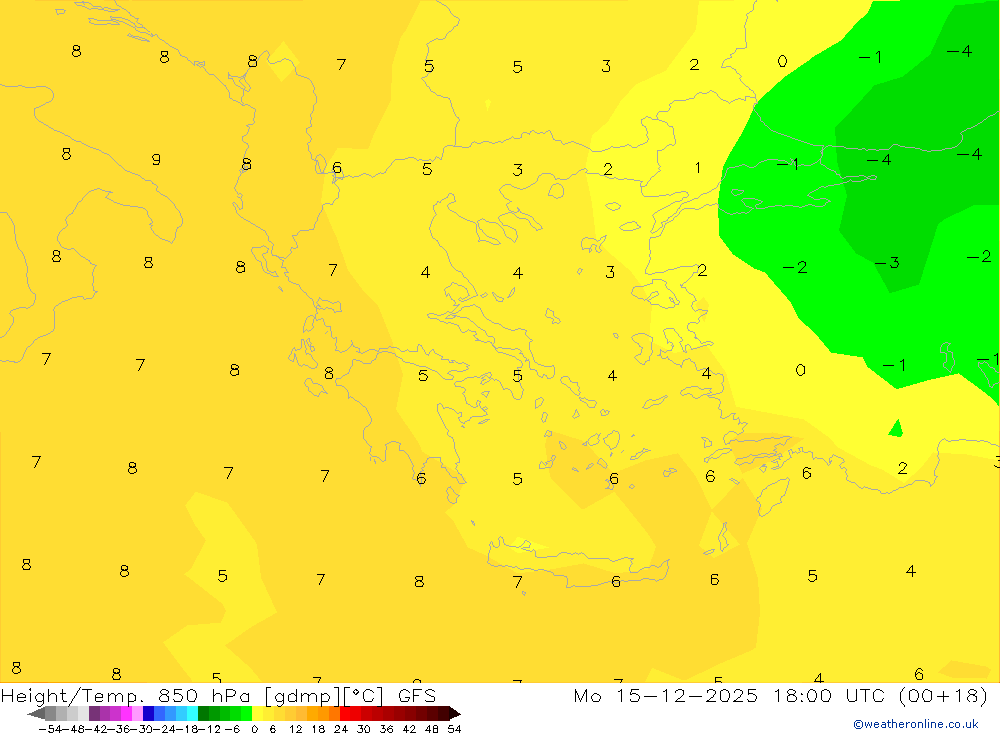Click the '36' legend scale label
1000x733 pixels.
(386, 729)
